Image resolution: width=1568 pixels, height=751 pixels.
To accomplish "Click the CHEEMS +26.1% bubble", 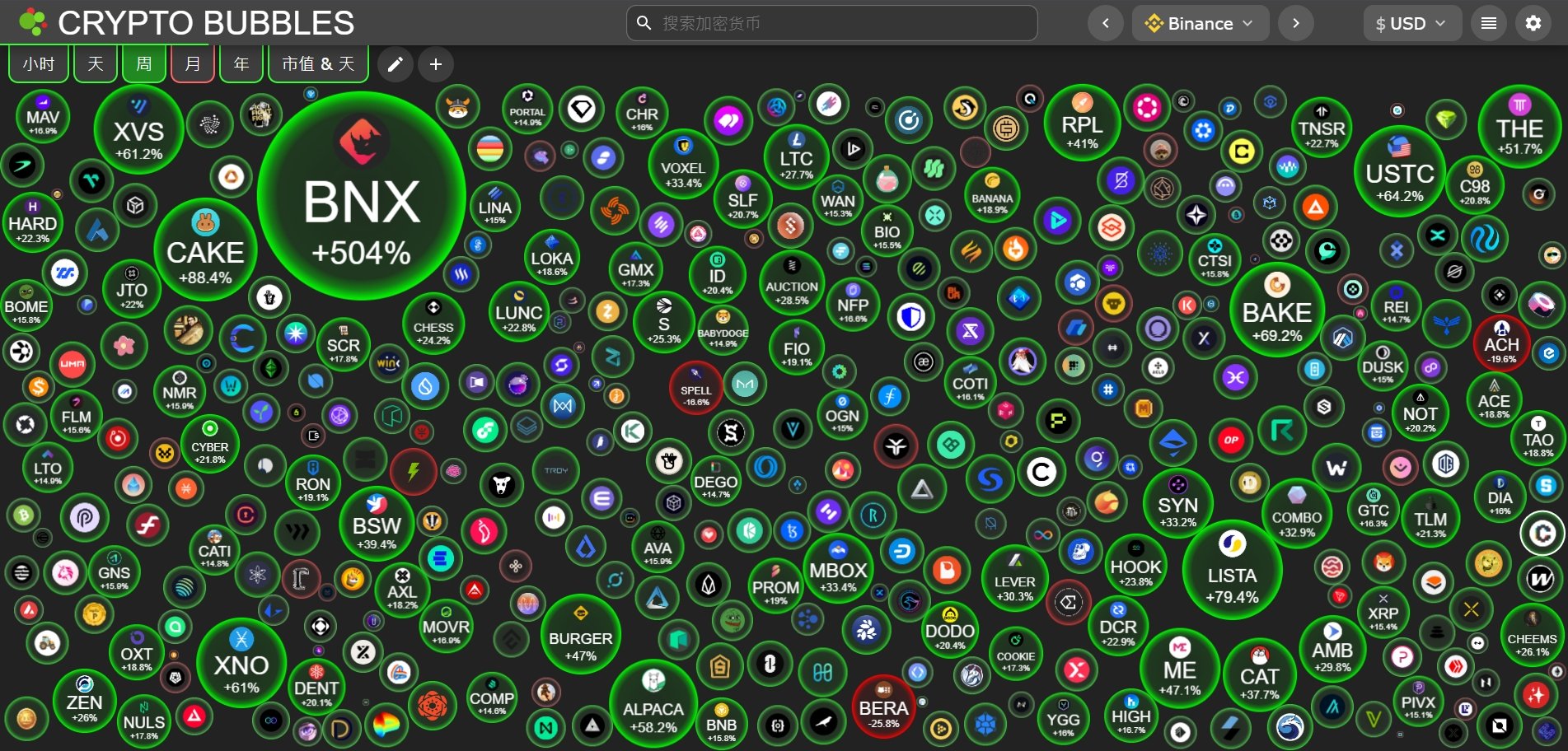I will (x=1533, y=637).
